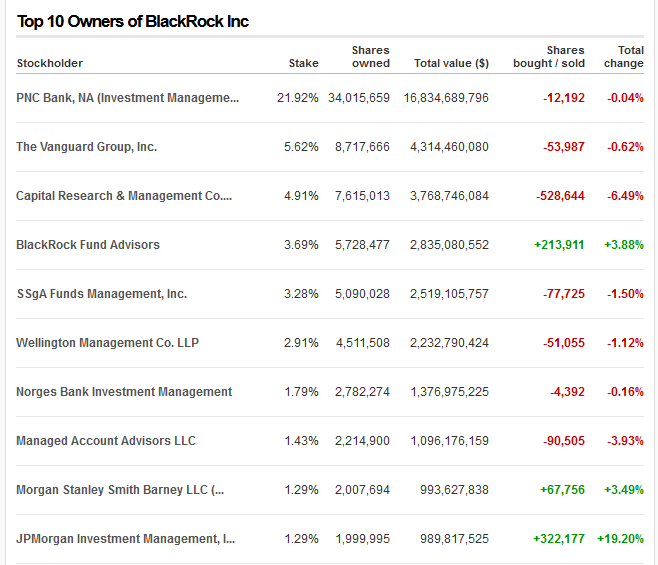Click BlackRock Fund Advisors stockholder name
This screenshot has width=658, height=565.
tap(88, 245)
